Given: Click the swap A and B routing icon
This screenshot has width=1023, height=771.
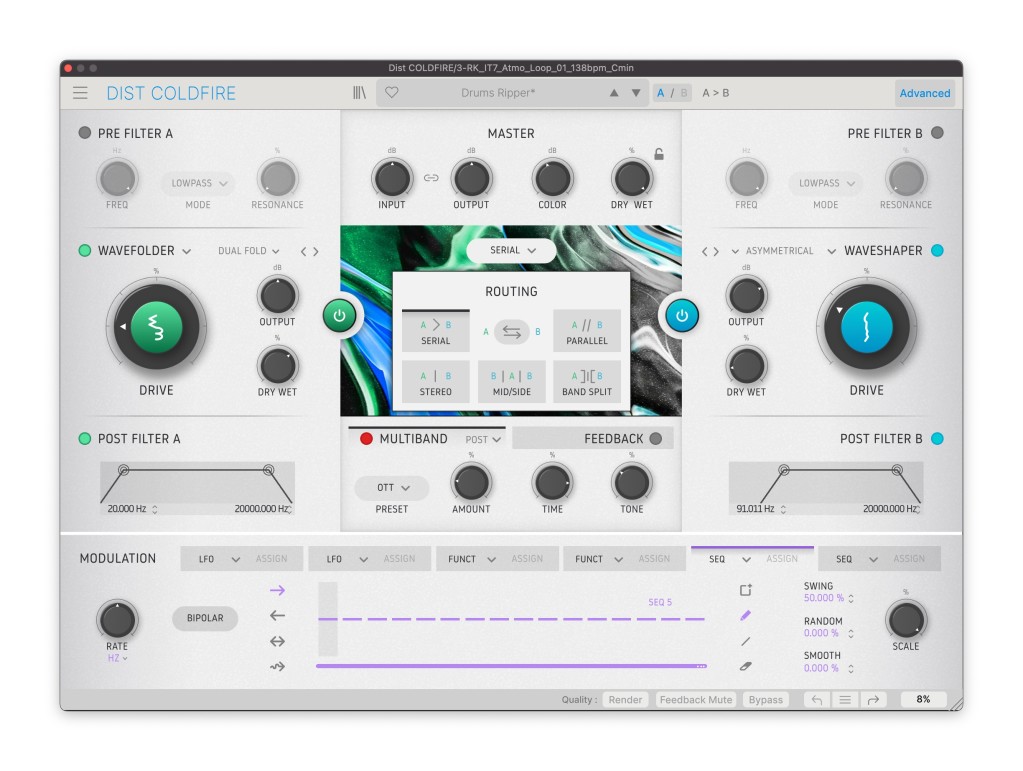Looking at the screenshot, I should tap(511, 331).
